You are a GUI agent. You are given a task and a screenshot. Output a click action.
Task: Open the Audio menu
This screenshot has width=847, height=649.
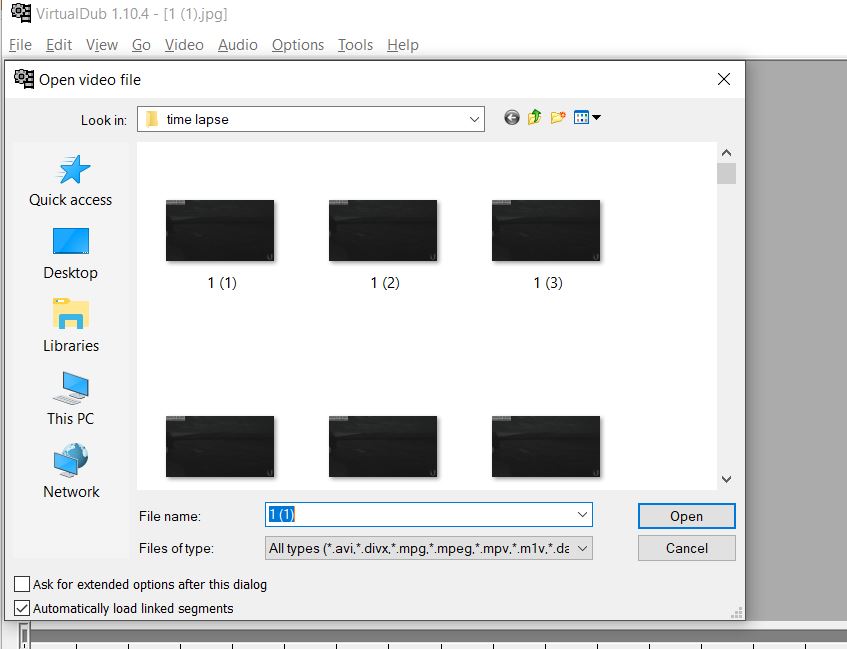tap(238, 45)
